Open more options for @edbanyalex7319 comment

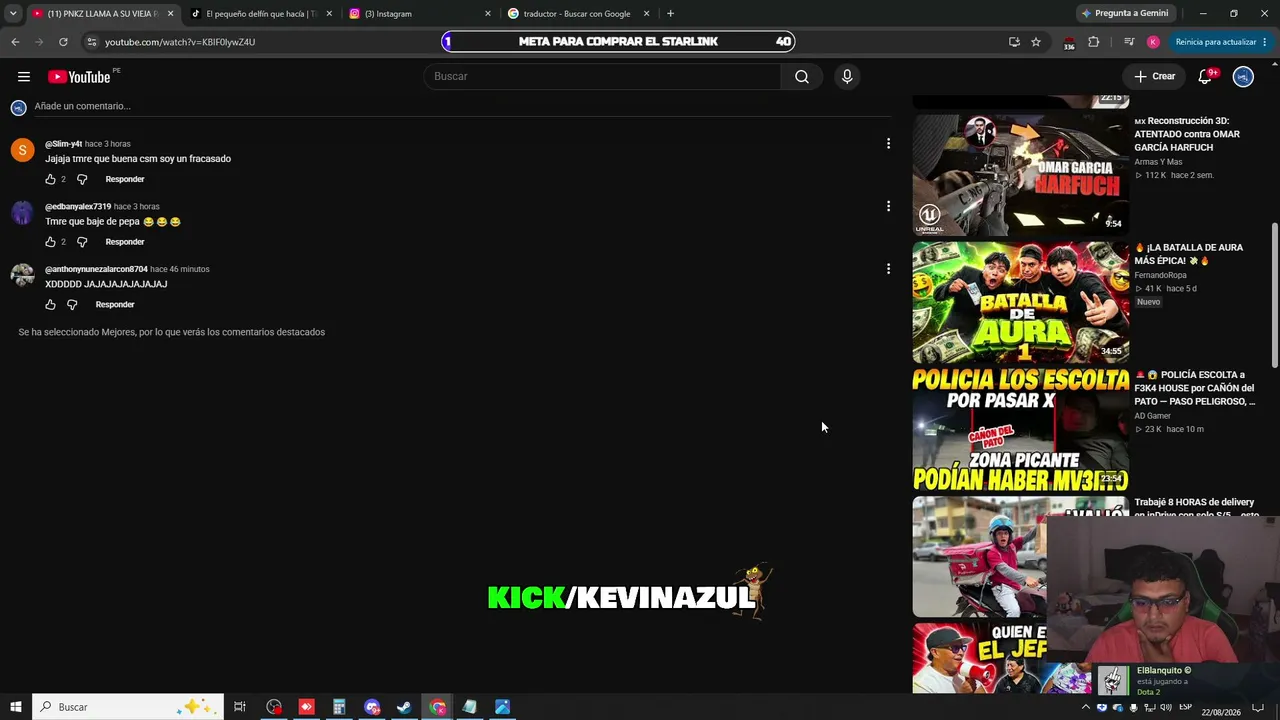[x=888, y=207]
